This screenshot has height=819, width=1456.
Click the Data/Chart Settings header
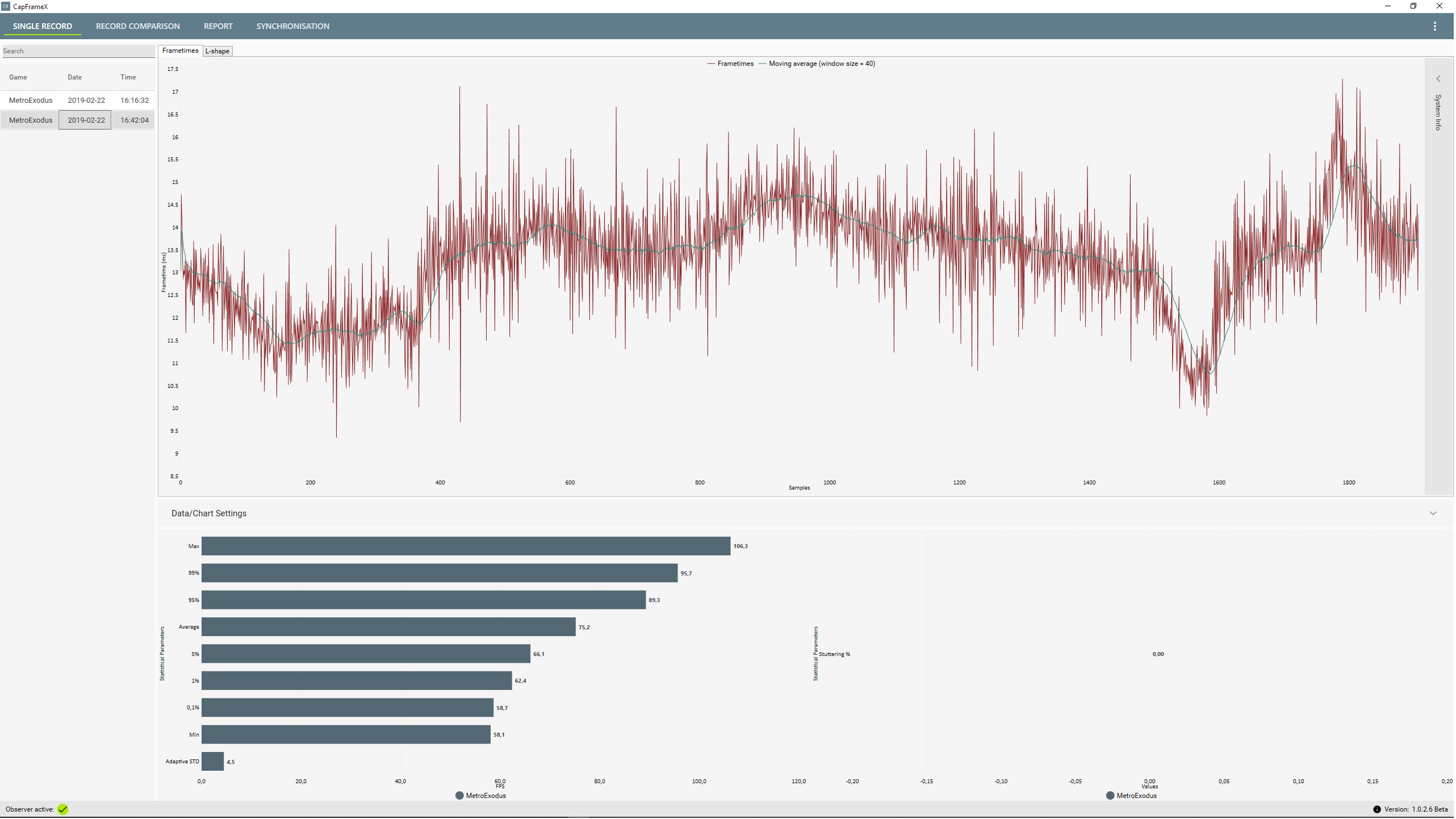tap(209, 514)
